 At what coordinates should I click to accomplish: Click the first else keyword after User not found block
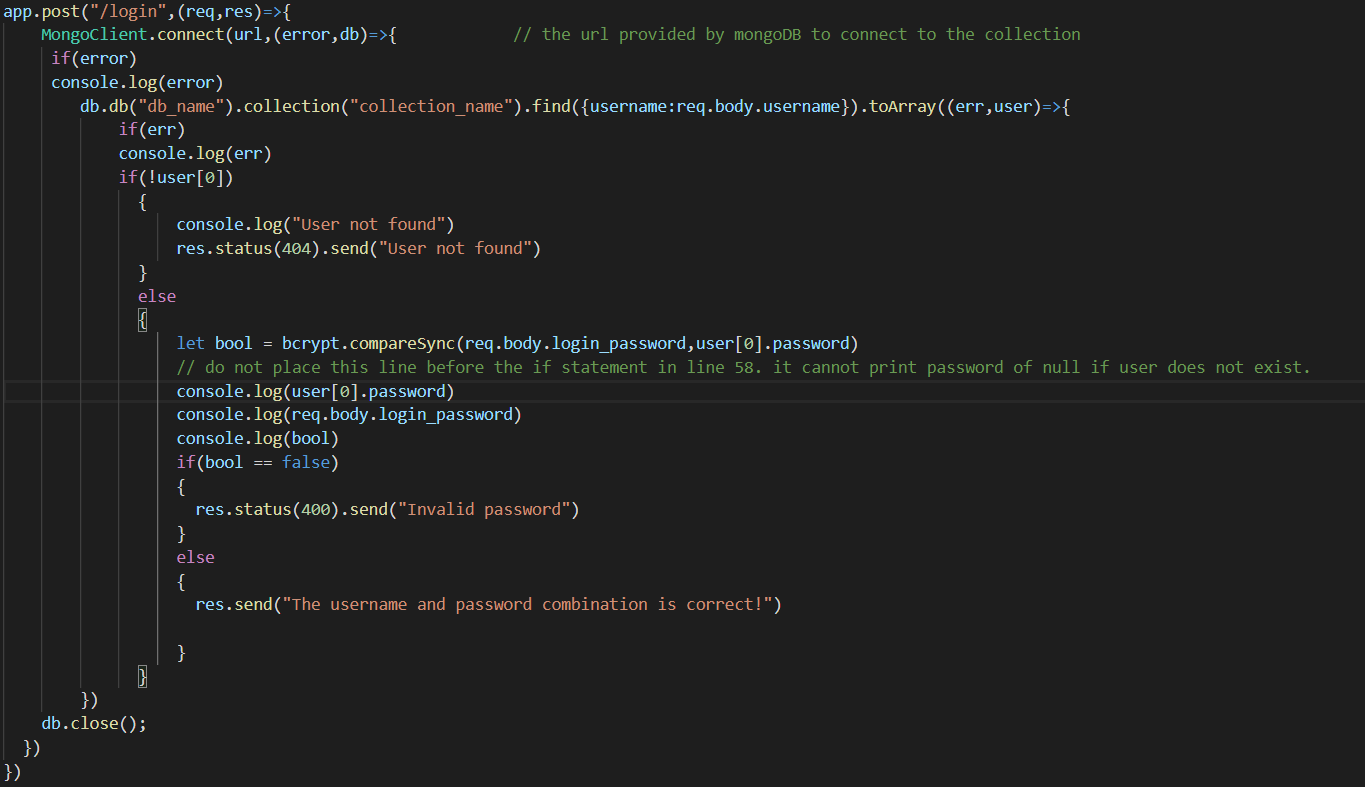click(157, 296)
